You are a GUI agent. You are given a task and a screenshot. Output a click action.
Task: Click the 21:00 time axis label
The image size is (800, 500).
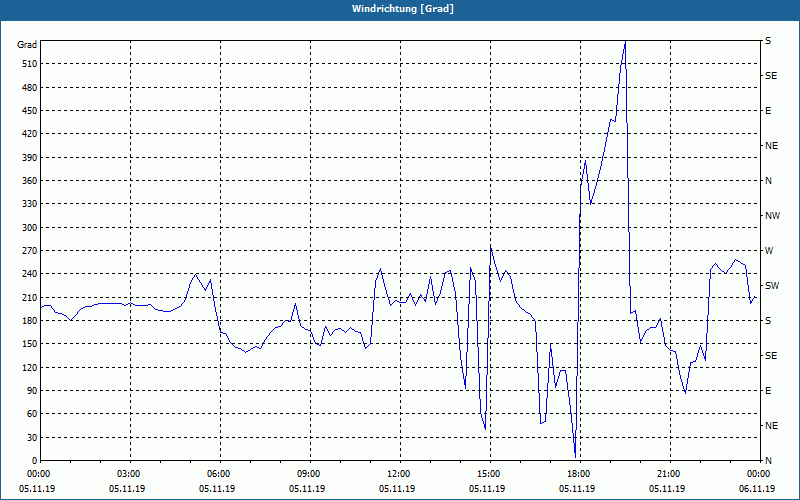(670, 474)
